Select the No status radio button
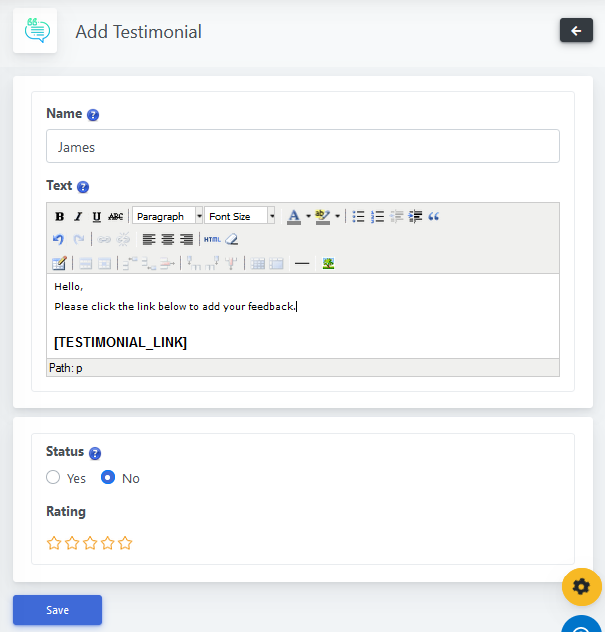The image size is (605, 632). (x=109, y=478)
